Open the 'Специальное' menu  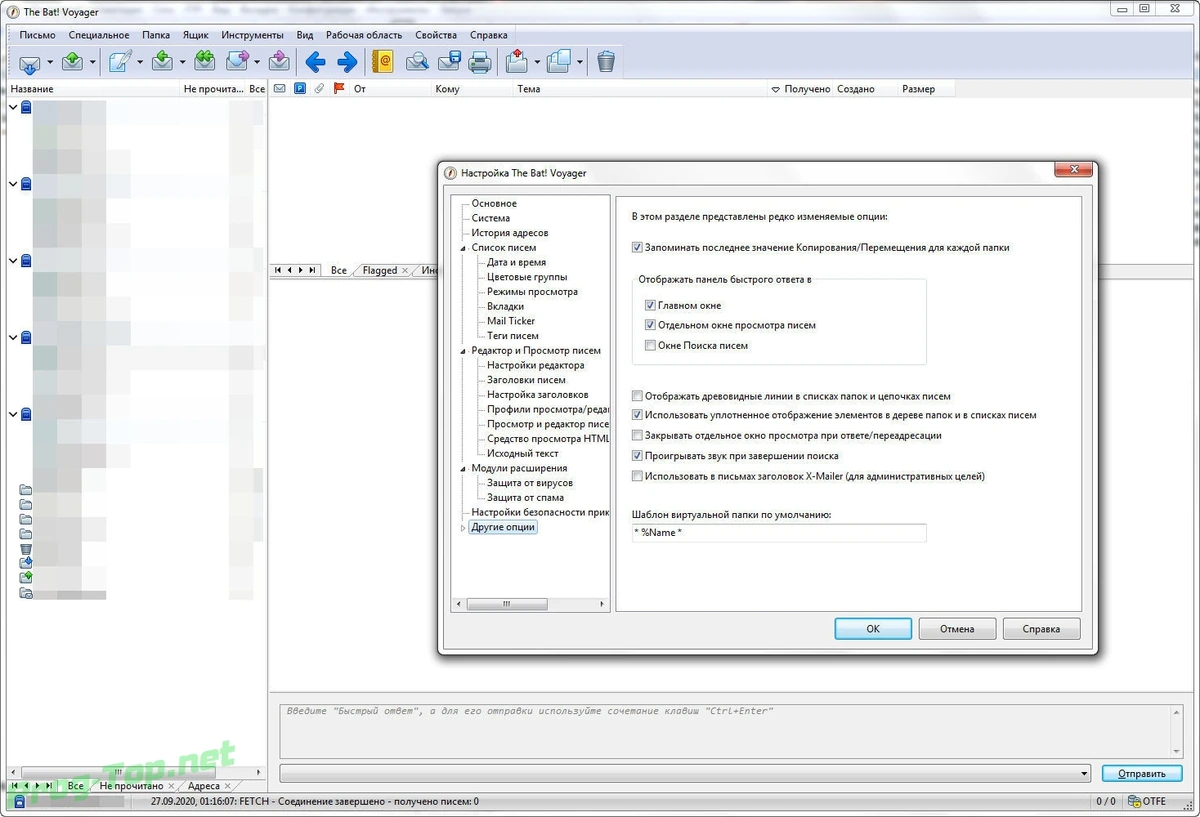tap(99, 35)
